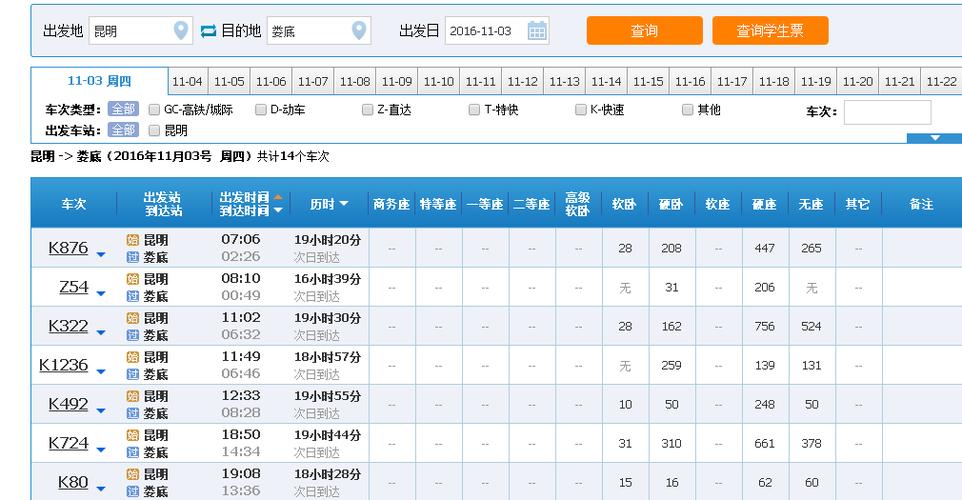Switch to the 11-10 date tab
962x500 pixels.
pyautogui.click(x=439, y=82)
